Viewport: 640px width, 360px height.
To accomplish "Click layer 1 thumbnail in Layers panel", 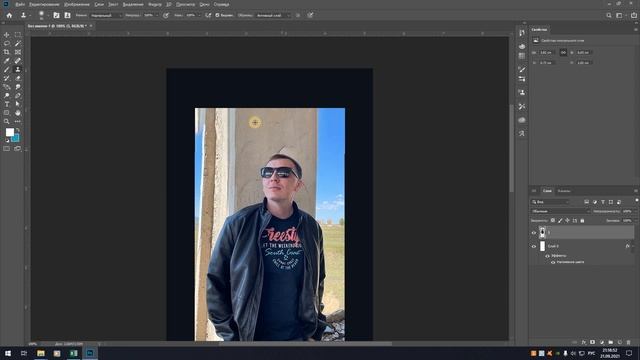I will click(x=542, y=232).
